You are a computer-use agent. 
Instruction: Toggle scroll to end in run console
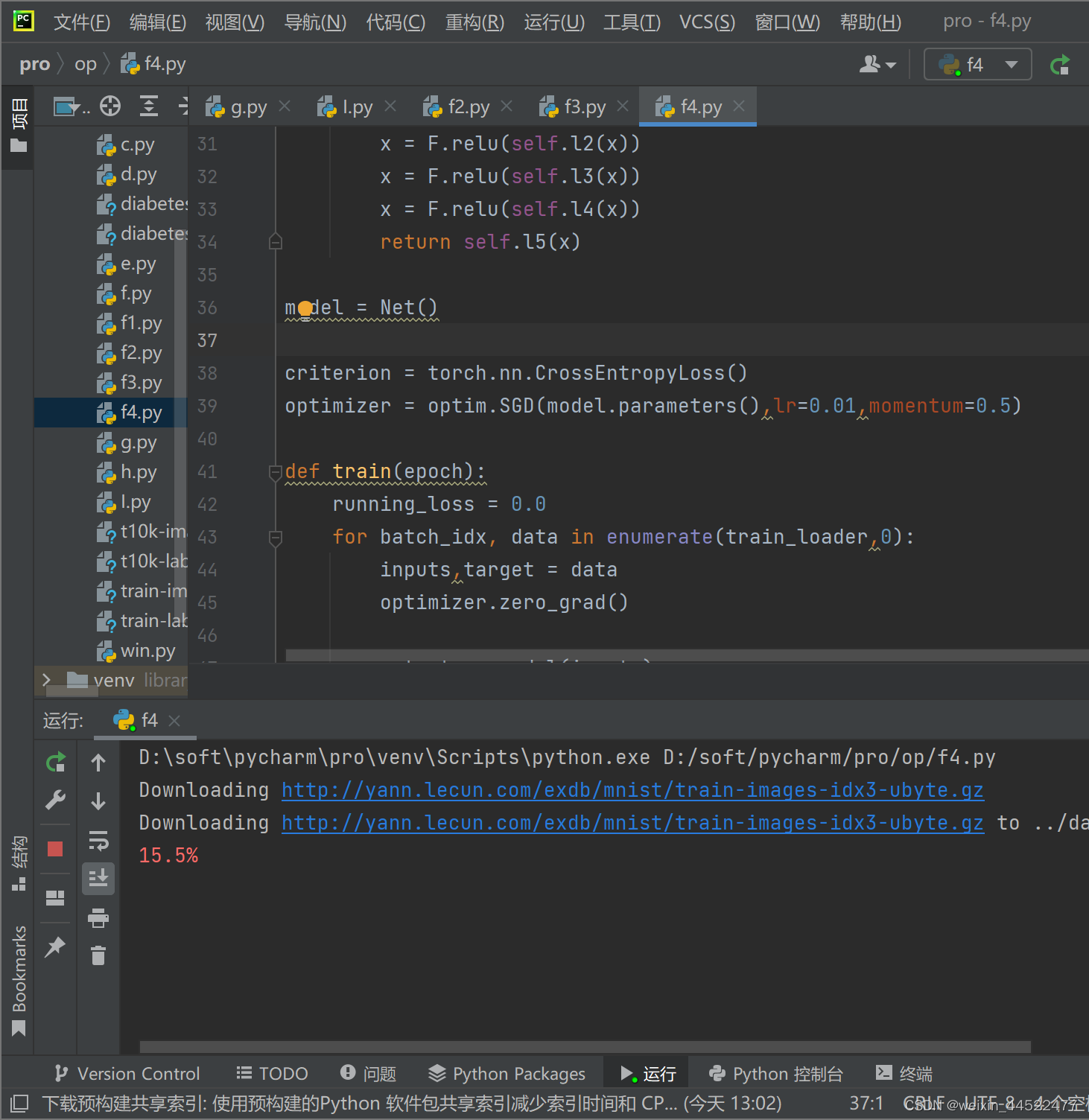point(98,879)
